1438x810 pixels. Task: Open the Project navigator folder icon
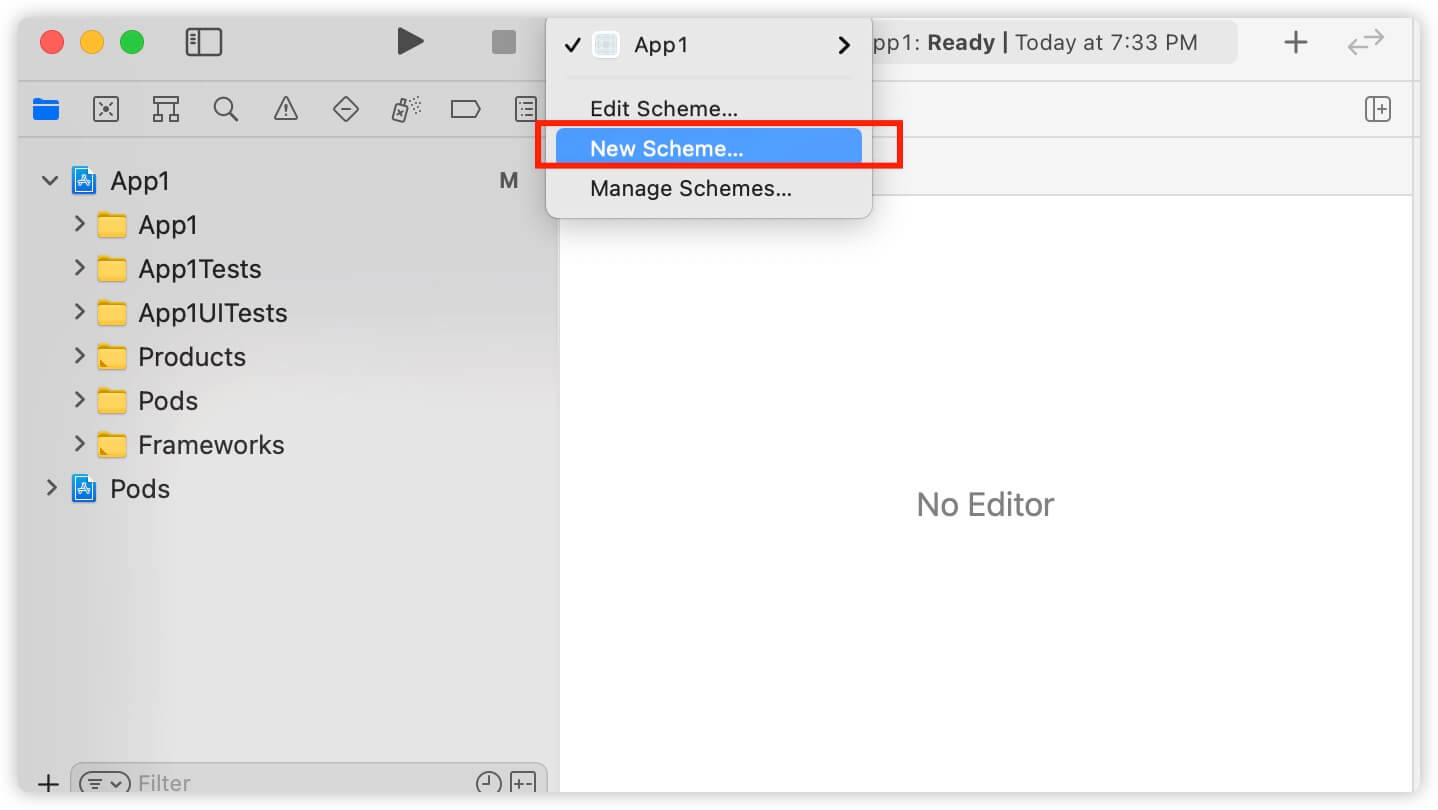(x=46, y=109)
